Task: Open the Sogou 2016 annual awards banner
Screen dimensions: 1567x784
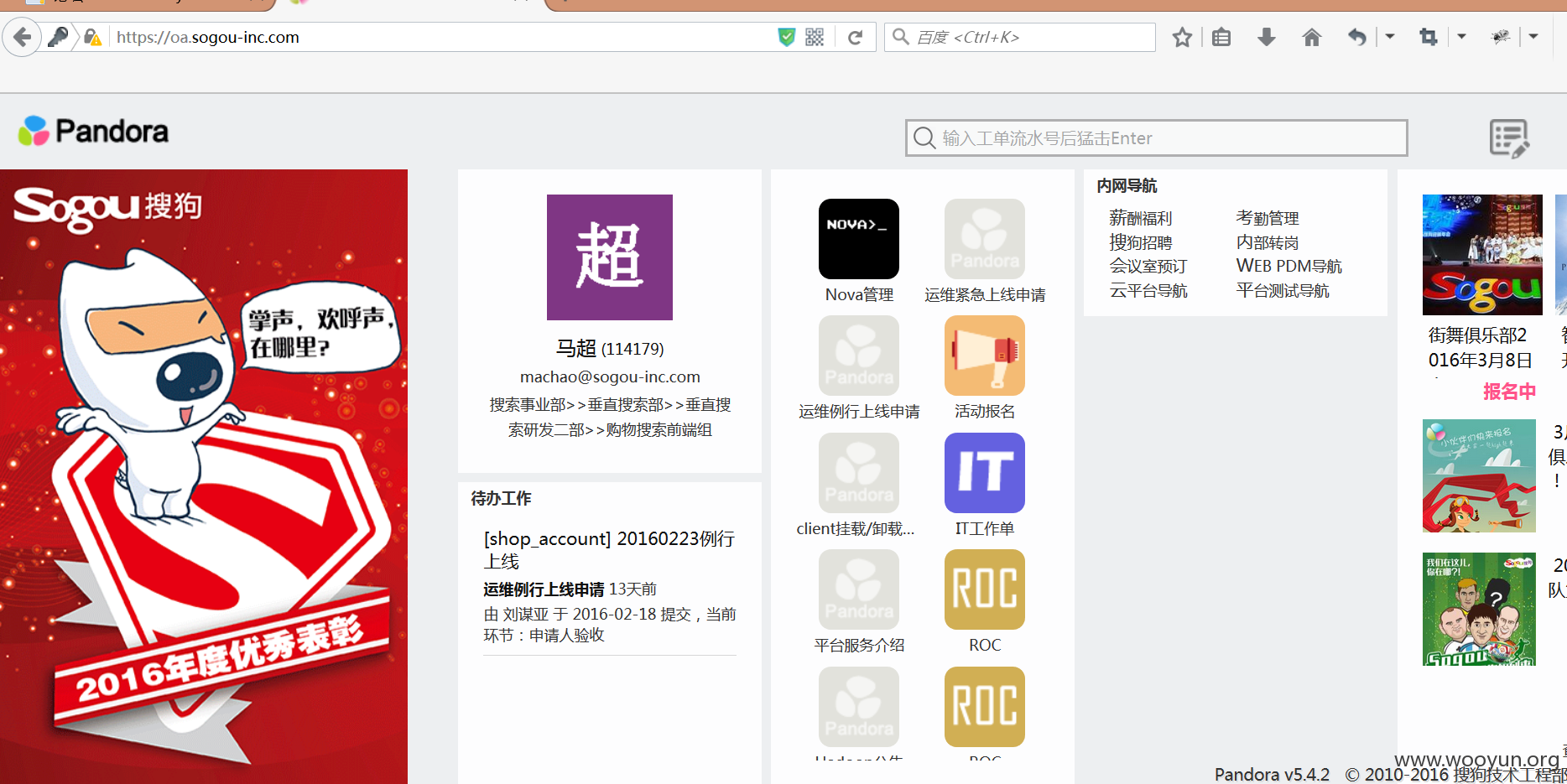Action: point(204,476)
